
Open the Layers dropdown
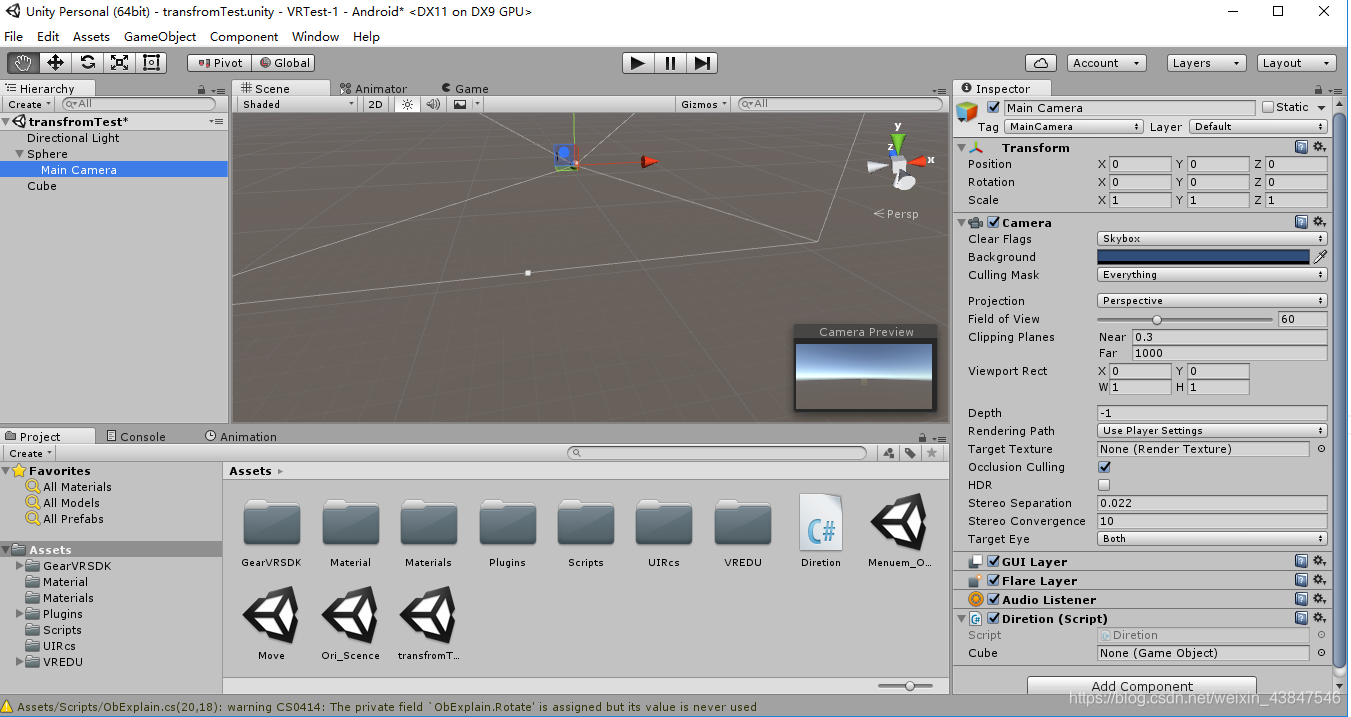[x=1206, y=63]
